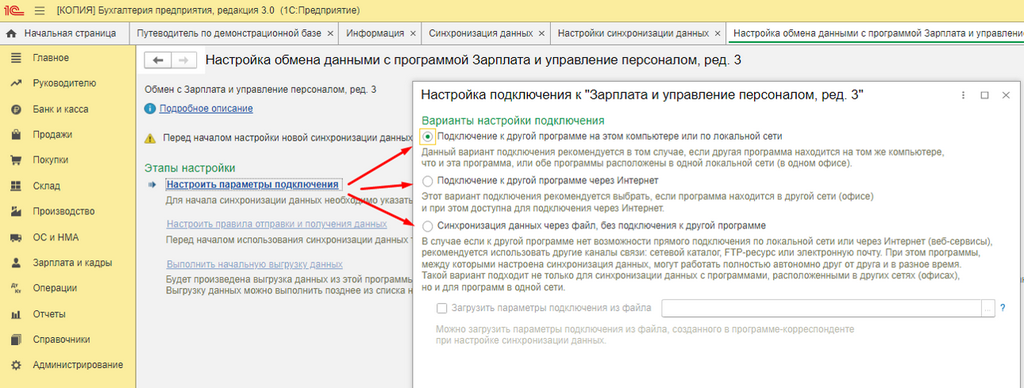Click the Обмен с Зарплата и управление персоналом text

coord(261,89)
